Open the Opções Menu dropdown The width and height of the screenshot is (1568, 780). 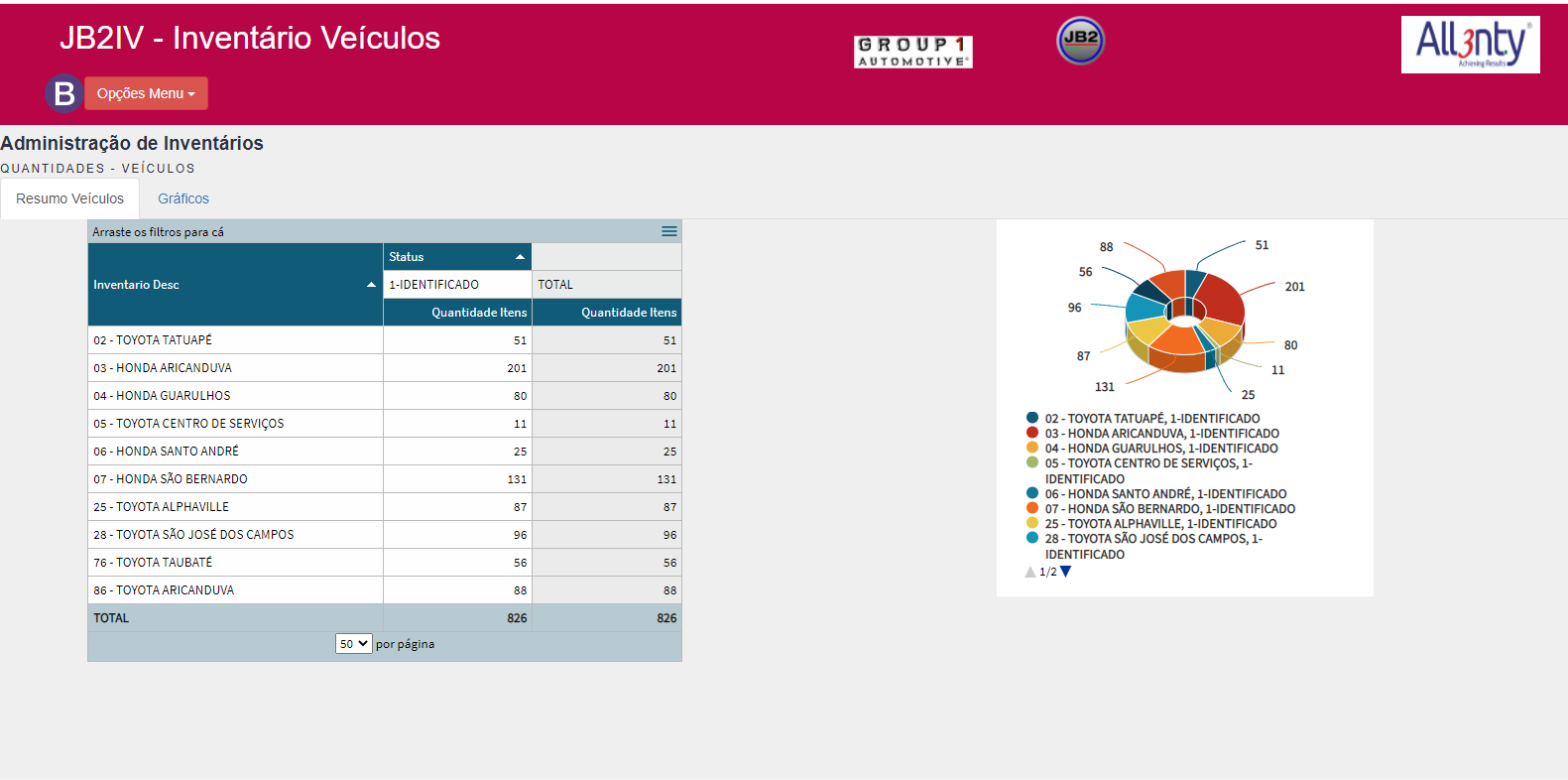point(146,93)
